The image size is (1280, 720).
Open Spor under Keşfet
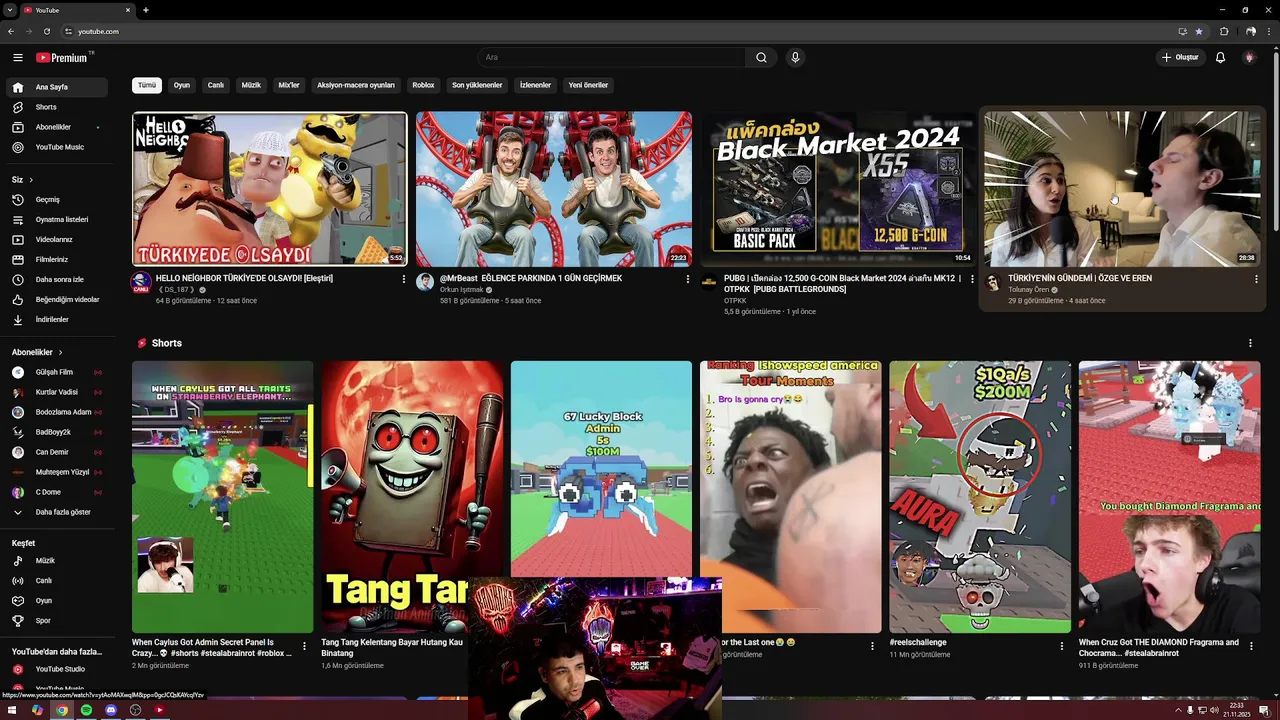[56, 621]
